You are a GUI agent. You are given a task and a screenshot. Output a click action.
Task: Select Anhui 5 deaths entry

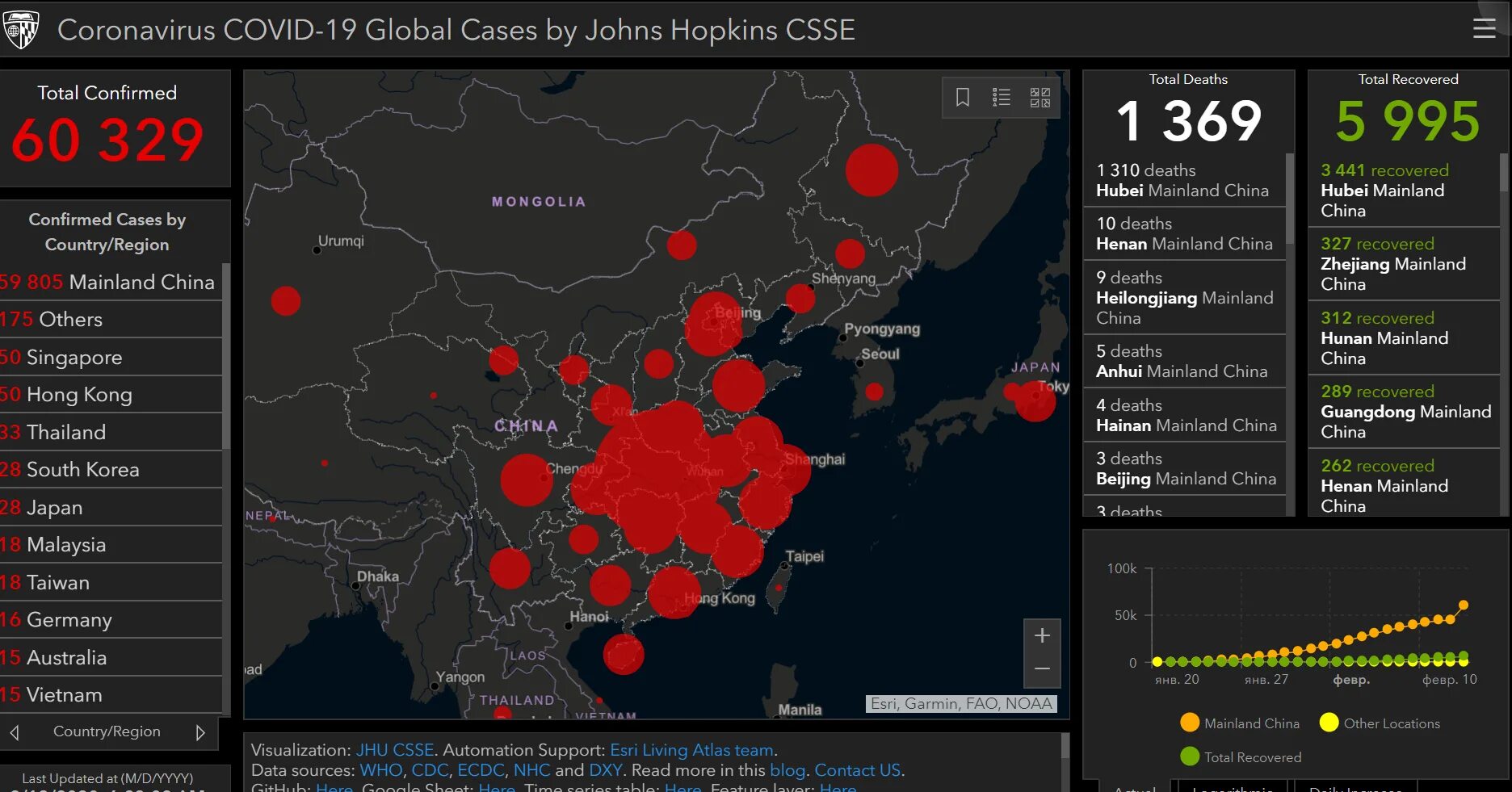pos(1184,361)
